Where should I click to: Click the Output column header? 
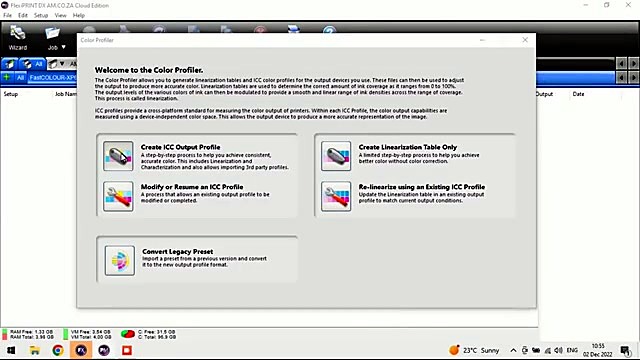click(x=544, y=94)
